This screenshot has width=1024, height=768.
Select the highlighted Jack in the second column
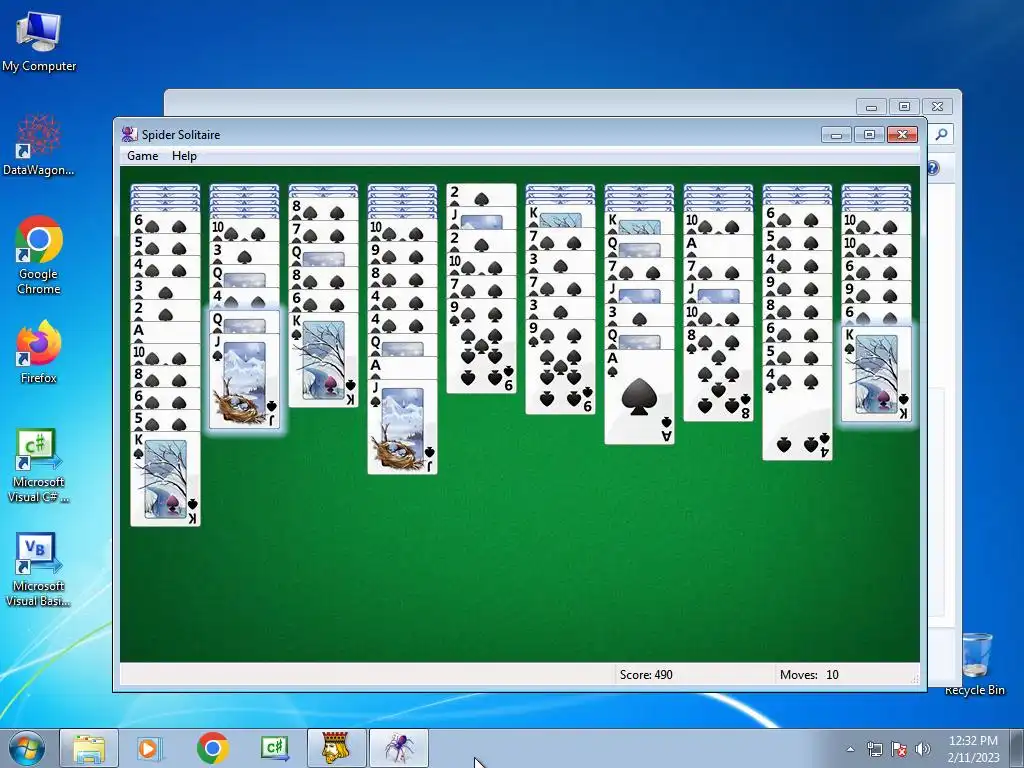[x=244, y=381]
